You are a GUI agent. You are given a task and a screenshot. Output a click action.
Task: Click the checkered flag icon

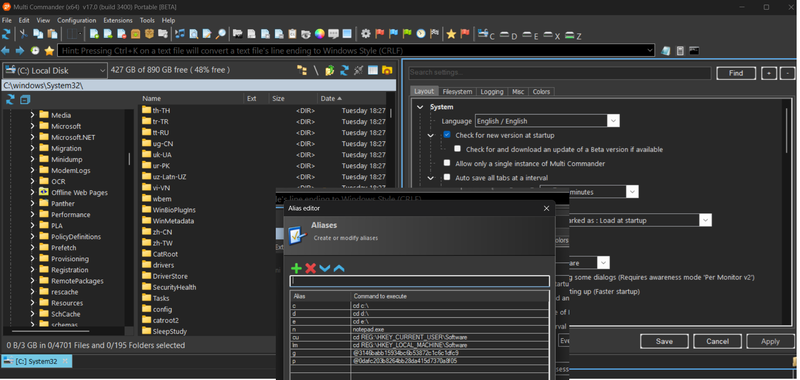(x=434, y=34)
